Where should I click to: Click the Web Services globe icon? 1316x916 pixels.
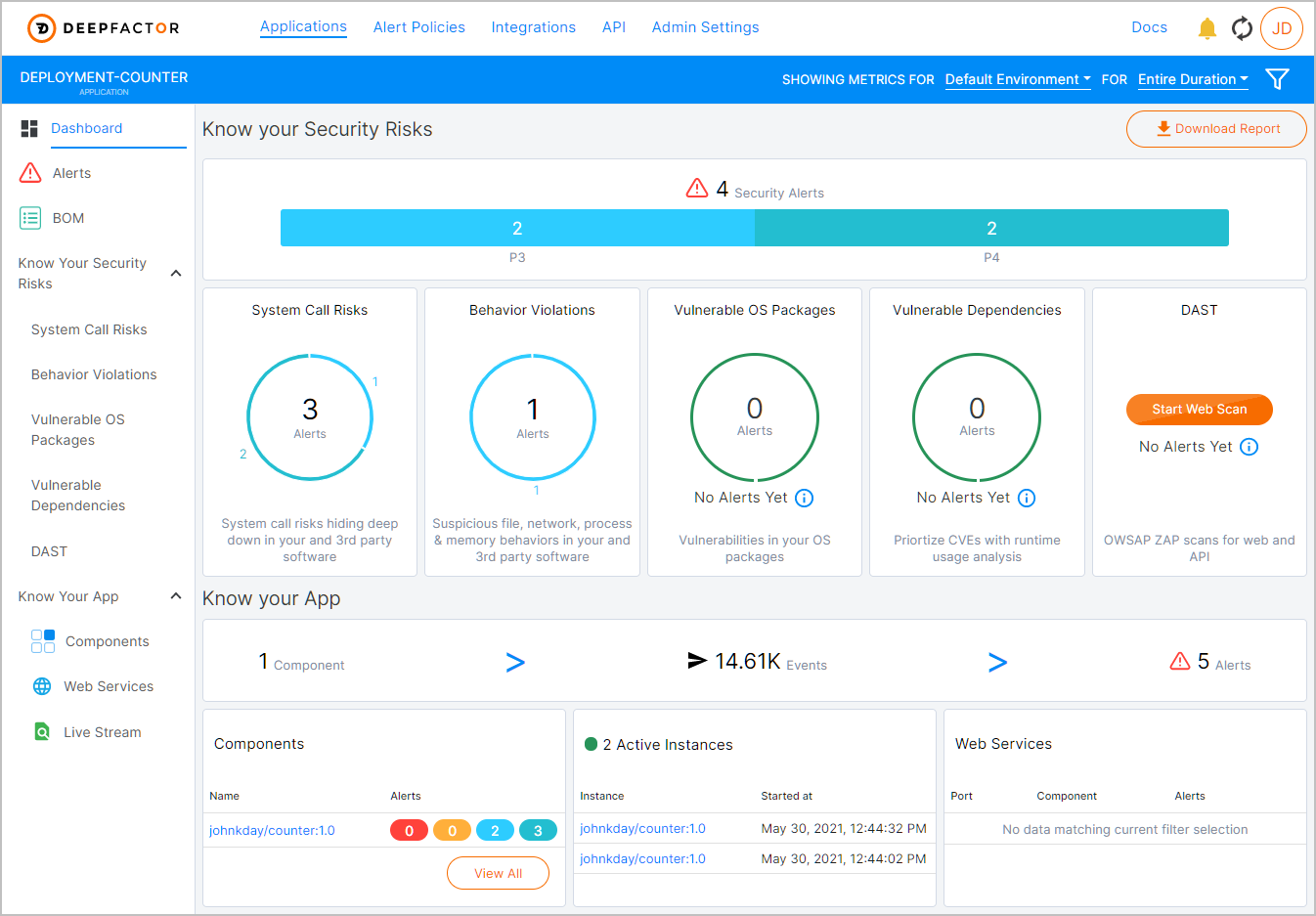pyautogui.click(x=42, y=686)
